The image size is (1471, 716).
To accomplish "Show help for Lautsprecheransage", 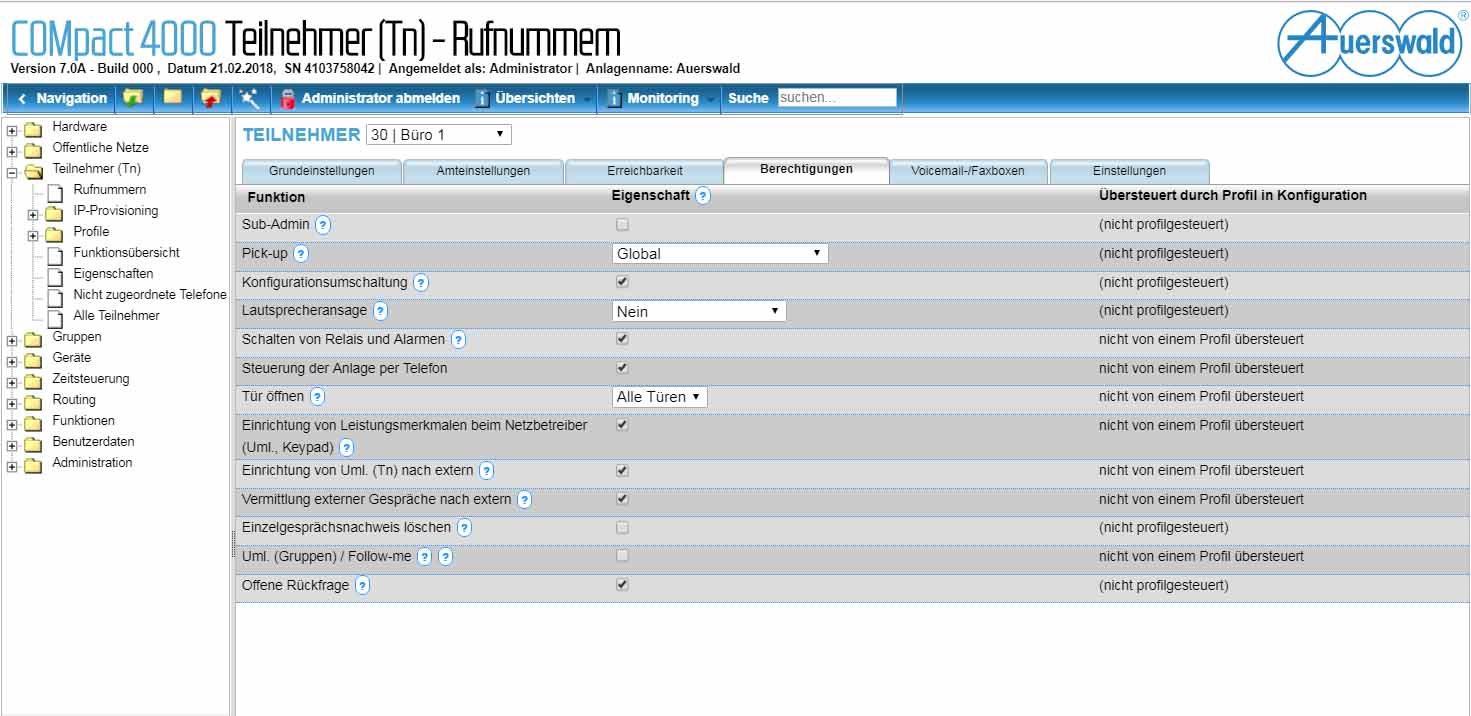I will pyautogui.click(x=380, y=311).
